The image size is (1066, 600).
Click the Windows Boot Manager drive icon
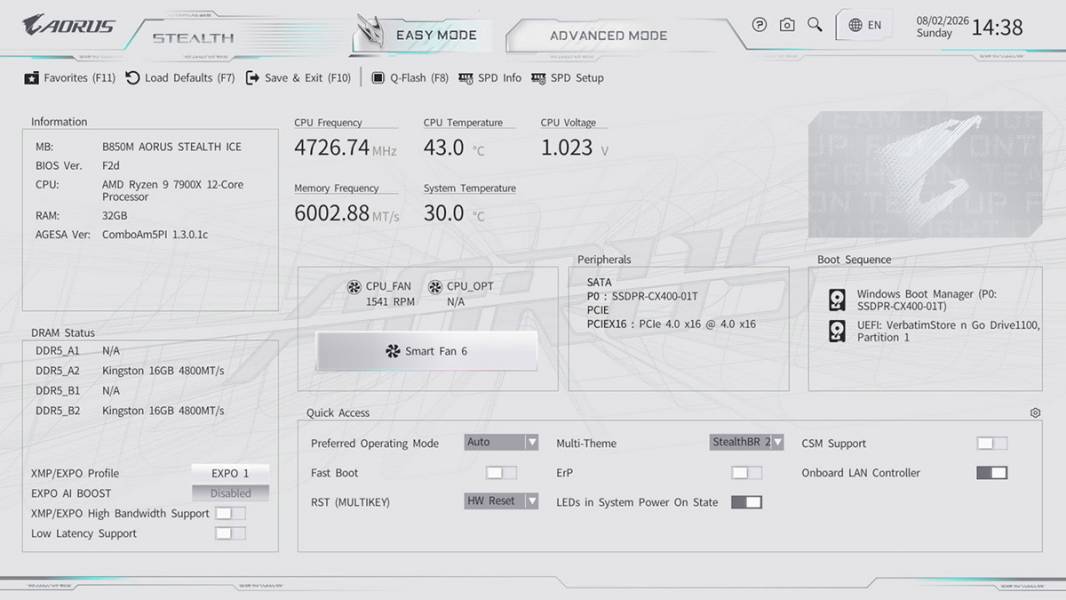pos(837,300)
